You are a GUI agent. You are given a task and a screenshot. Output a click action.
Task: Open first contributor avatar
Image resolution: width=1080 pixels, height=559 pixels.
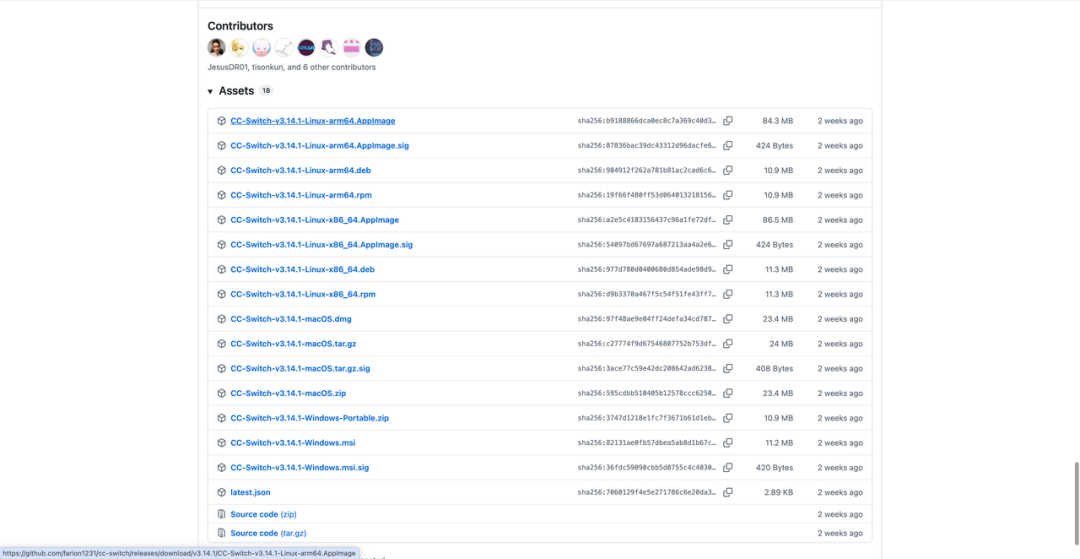(x=216, y=48)
